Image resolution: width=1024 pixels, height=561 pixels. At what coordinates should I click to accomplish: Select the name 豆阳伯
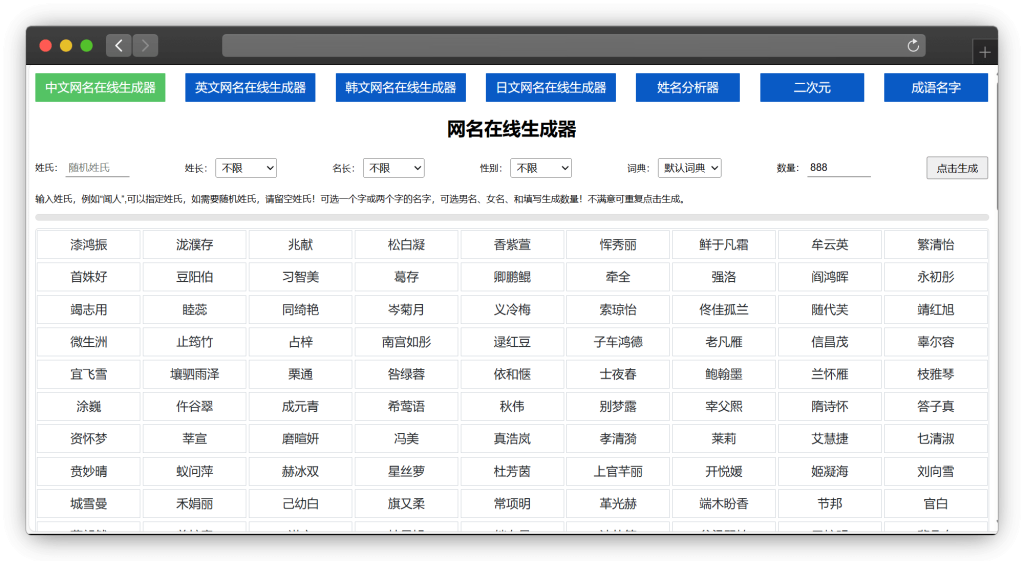point(195,277)
